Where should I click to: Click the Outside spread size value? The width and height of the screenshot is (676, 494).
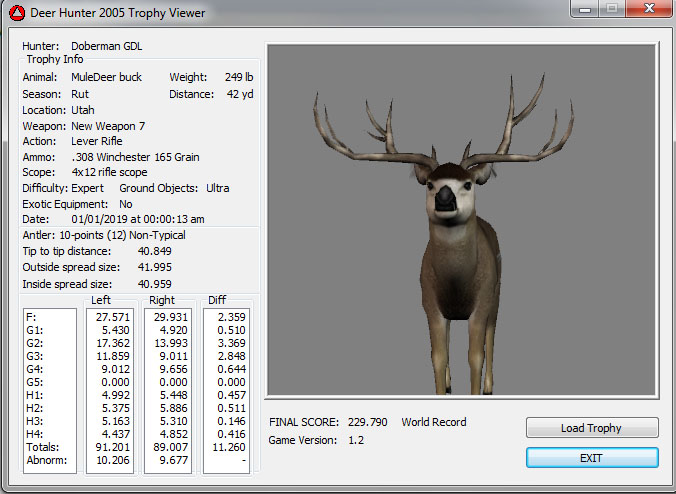154,267
